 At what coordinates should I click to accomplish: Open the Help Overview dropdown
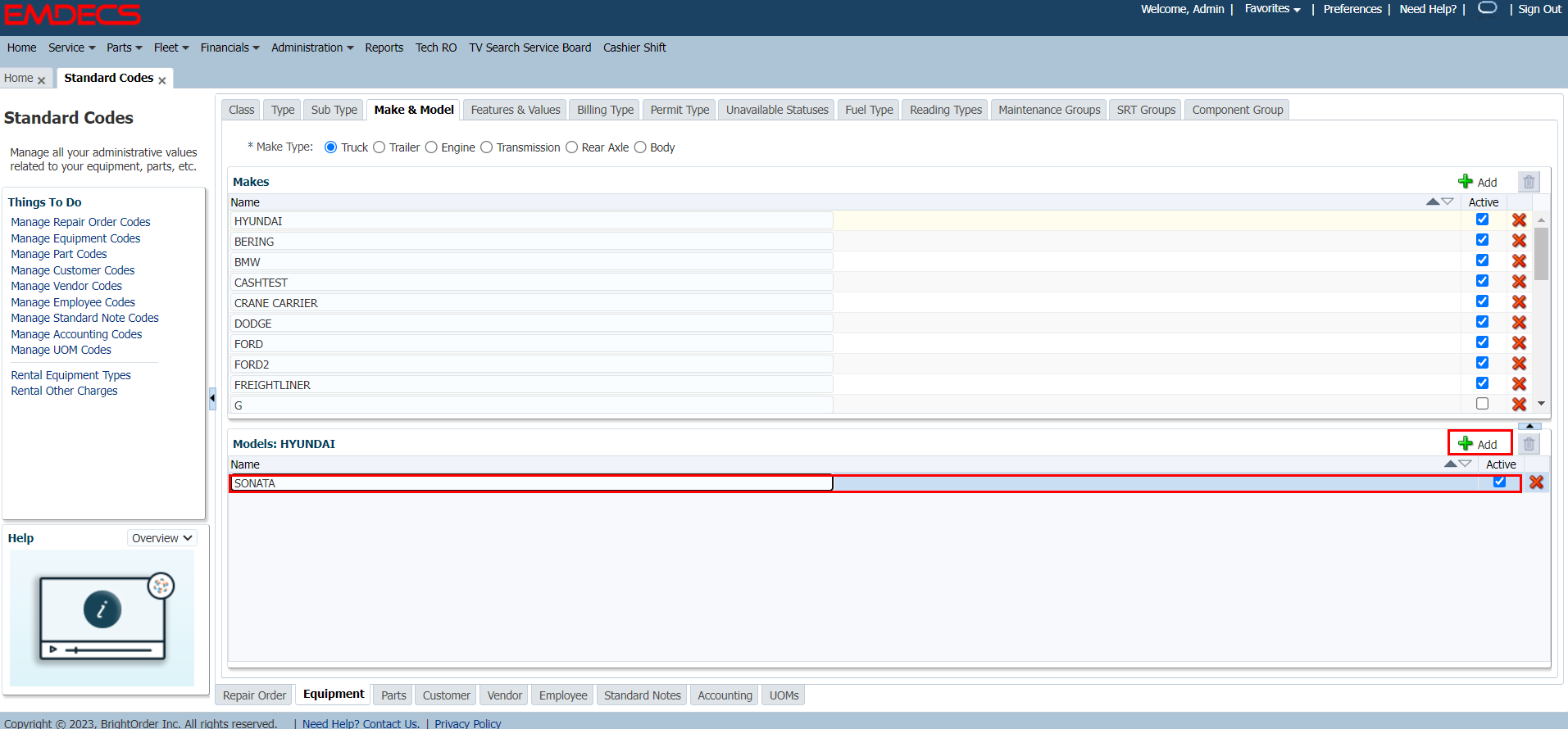coord(162,538)
